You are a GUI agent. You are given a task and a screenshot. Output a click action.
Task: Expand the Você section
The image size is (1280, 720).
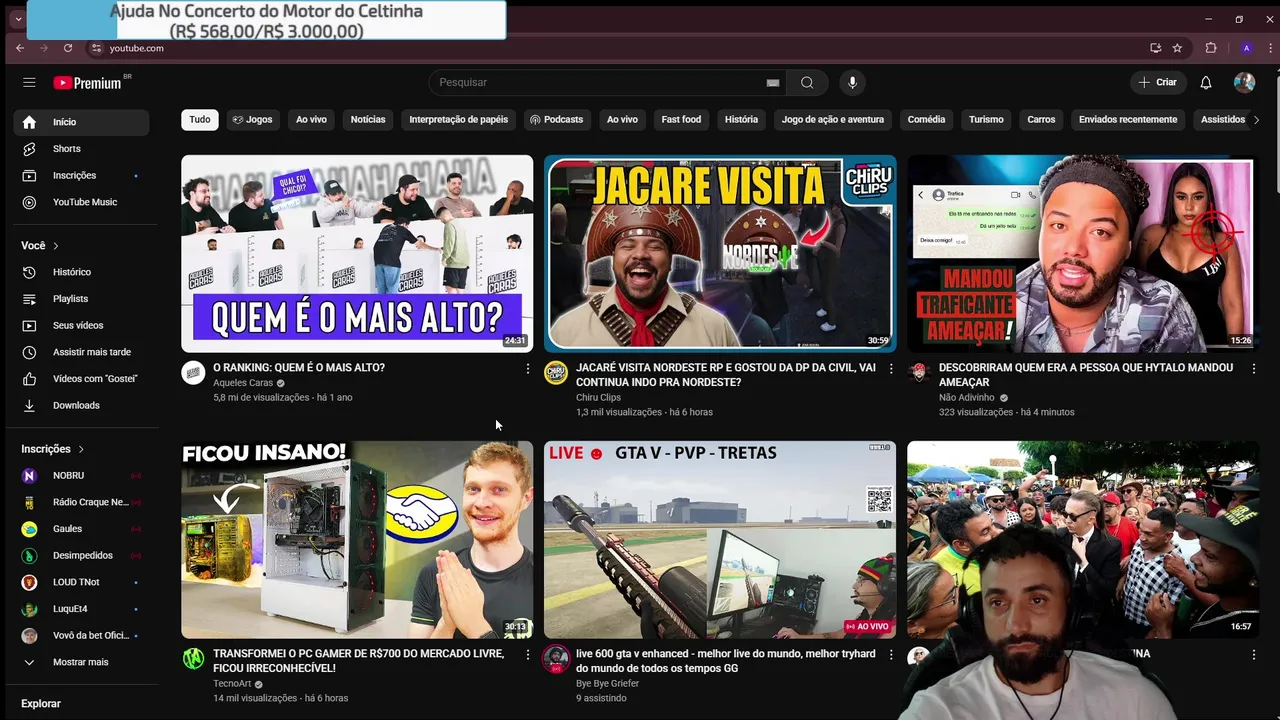(41, 246)
